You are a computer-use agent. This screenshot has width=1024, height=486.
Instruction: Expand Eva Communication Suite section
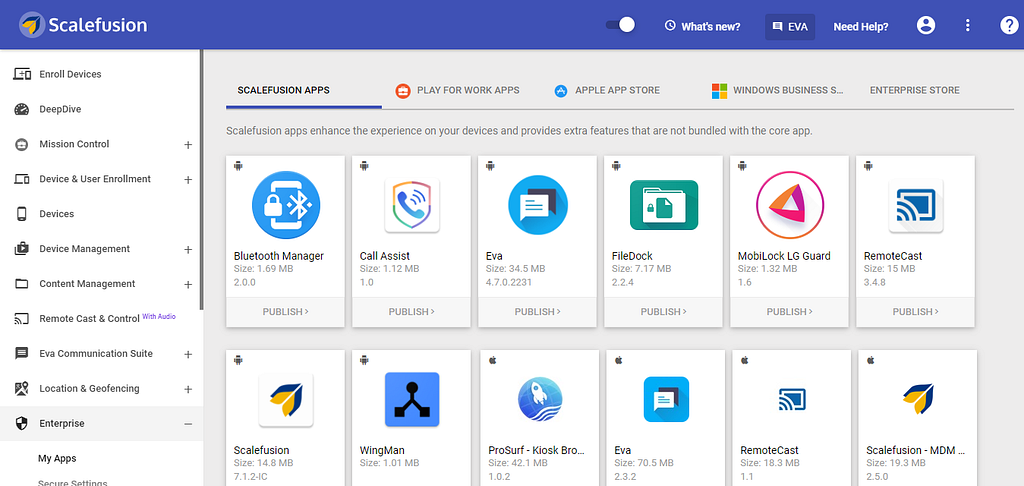(188, 354)
